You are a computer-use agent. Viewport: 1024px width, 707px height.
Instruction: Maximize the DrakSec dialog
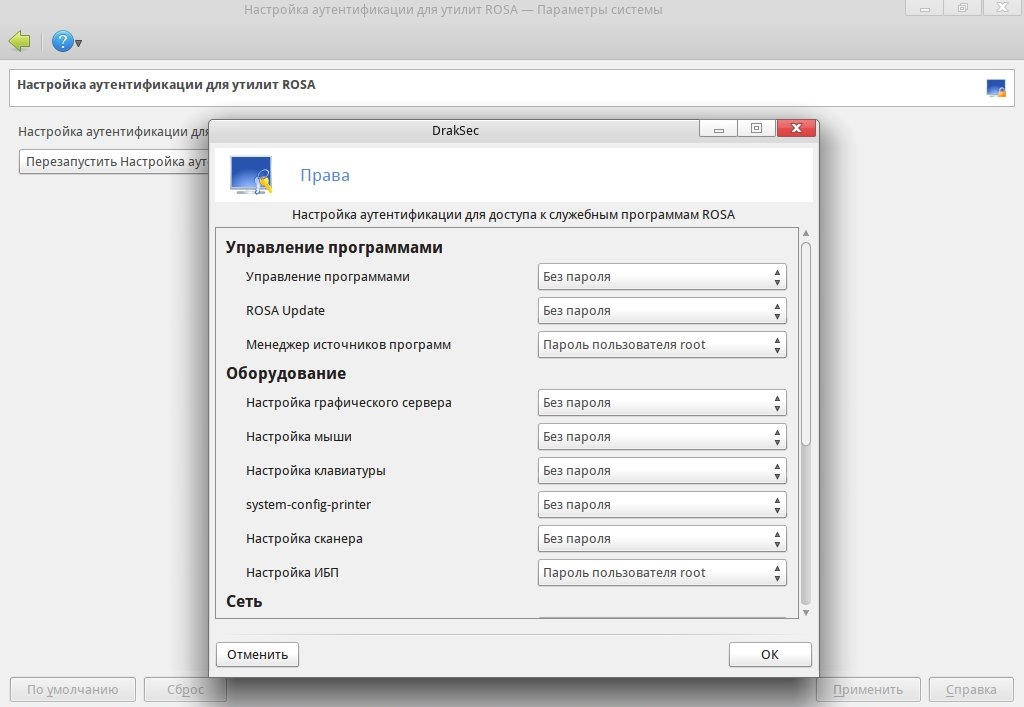pyautogui.click(x=756, y=129)
